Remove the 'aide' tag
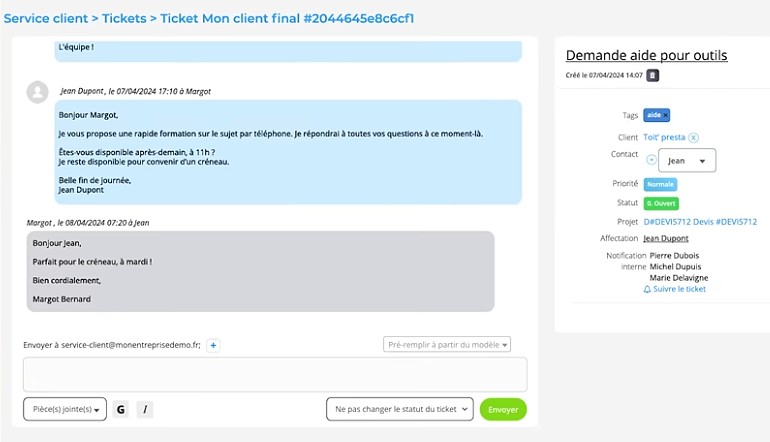770x442 pixels. [x=665, y=115]
